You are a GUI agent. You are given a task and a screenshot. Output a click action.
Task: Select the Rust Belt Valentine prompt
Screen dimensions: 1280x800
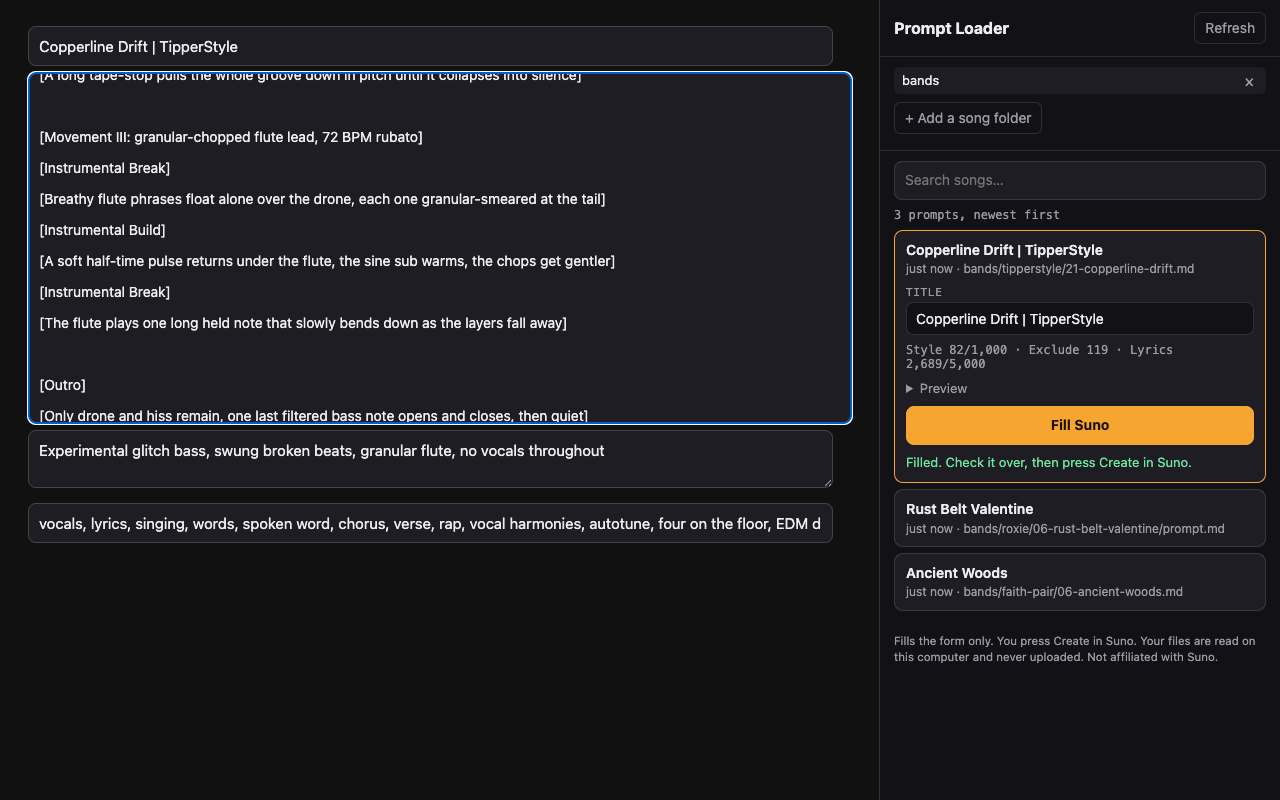(x=1080, y=518)
